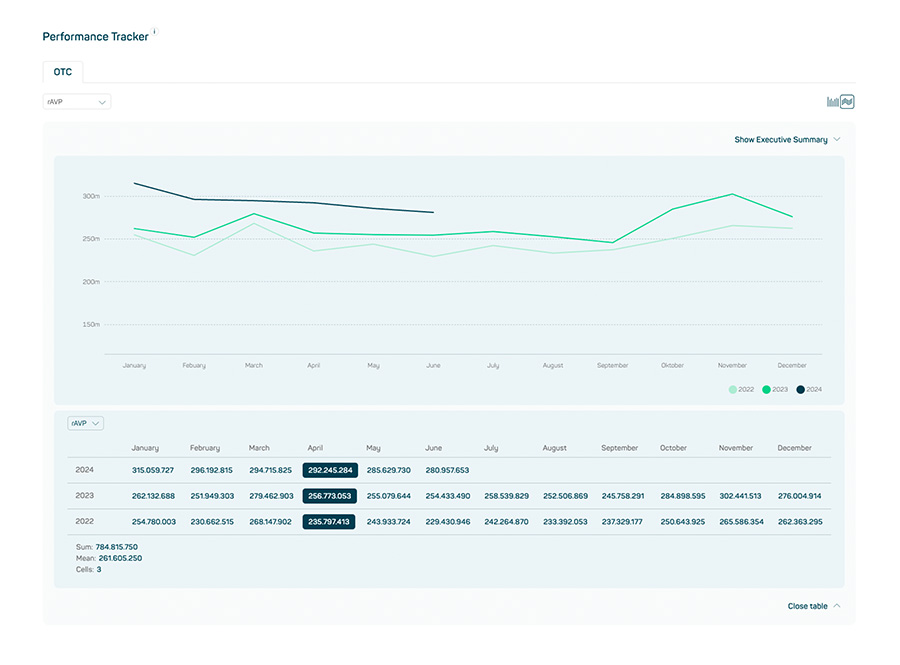Click table cell 245.758.291
Viewport: 900px width, 665px height.
623,496
